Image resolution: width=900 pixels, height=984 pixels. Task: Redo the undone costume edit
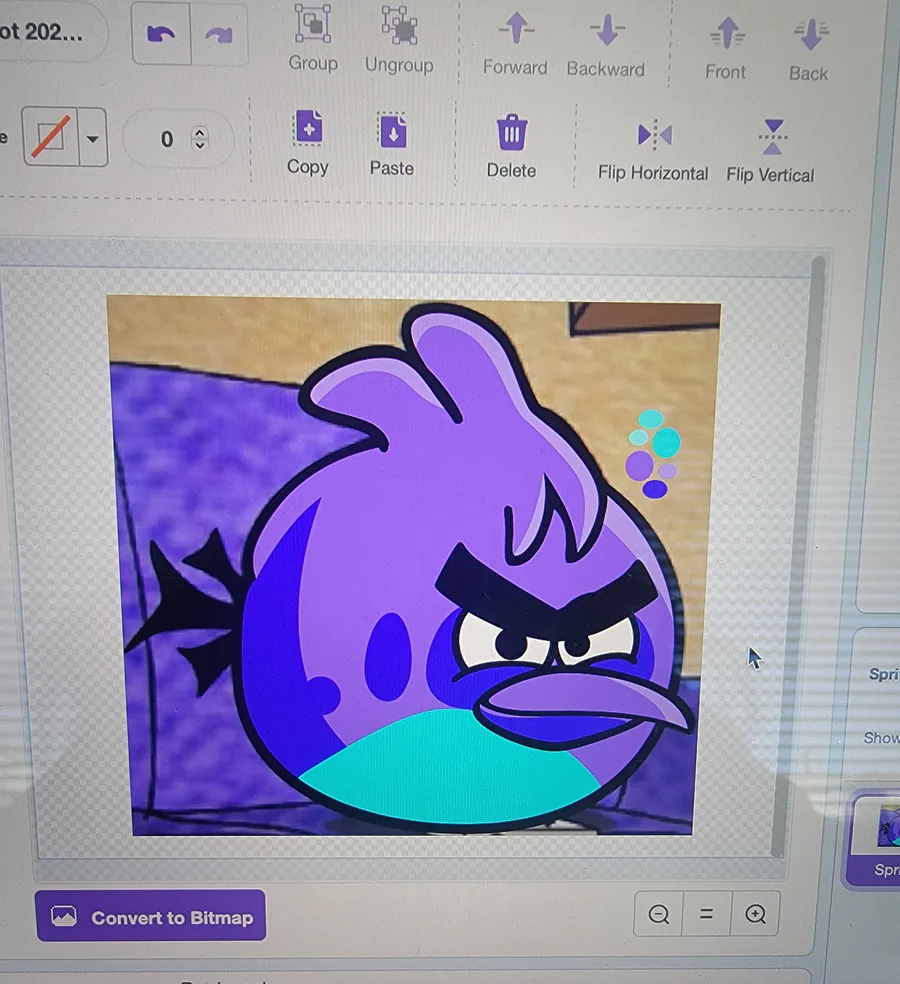click(x=219, y=35)
